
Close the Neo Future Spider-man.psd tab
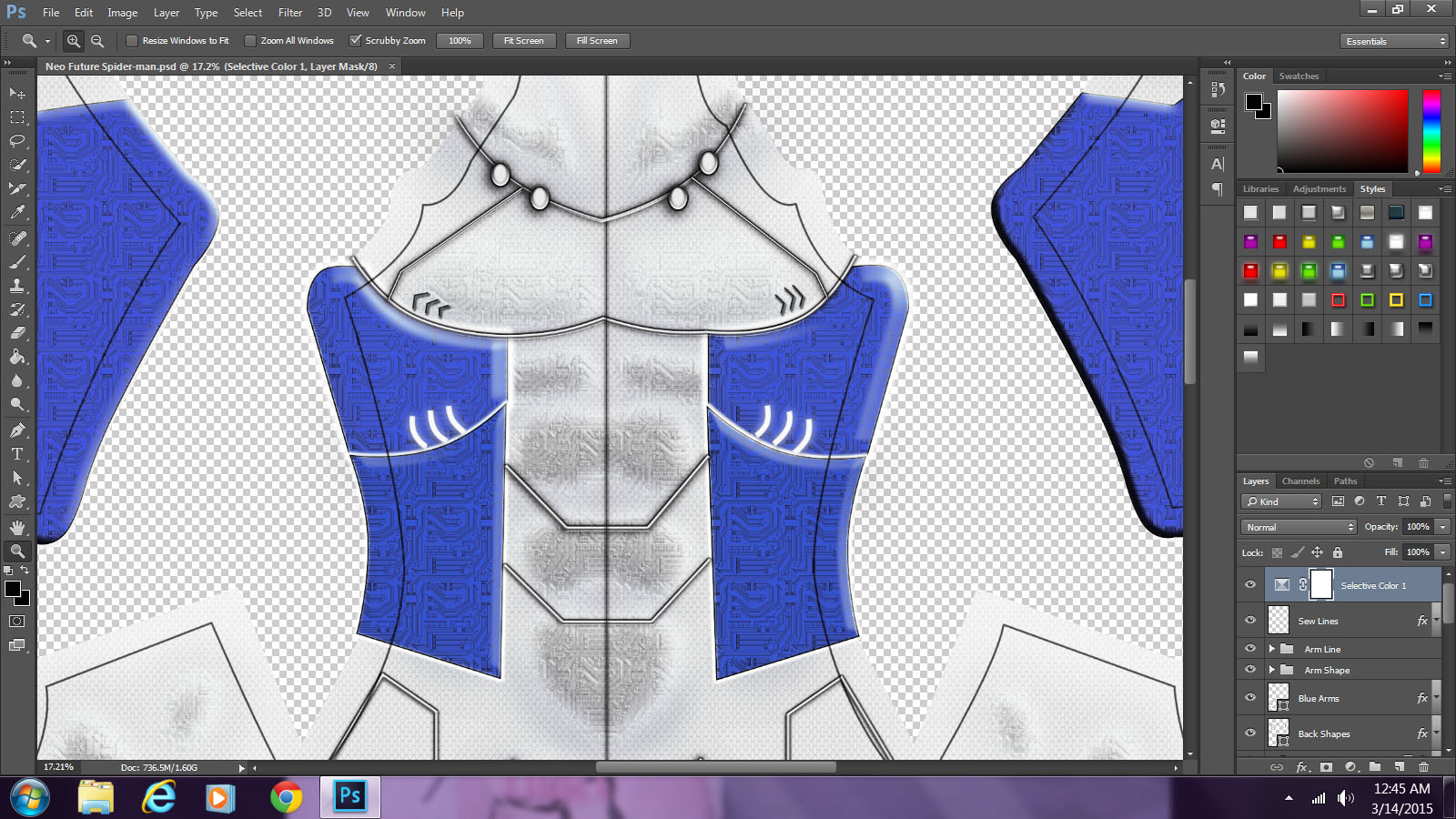[x=392, y=66]
